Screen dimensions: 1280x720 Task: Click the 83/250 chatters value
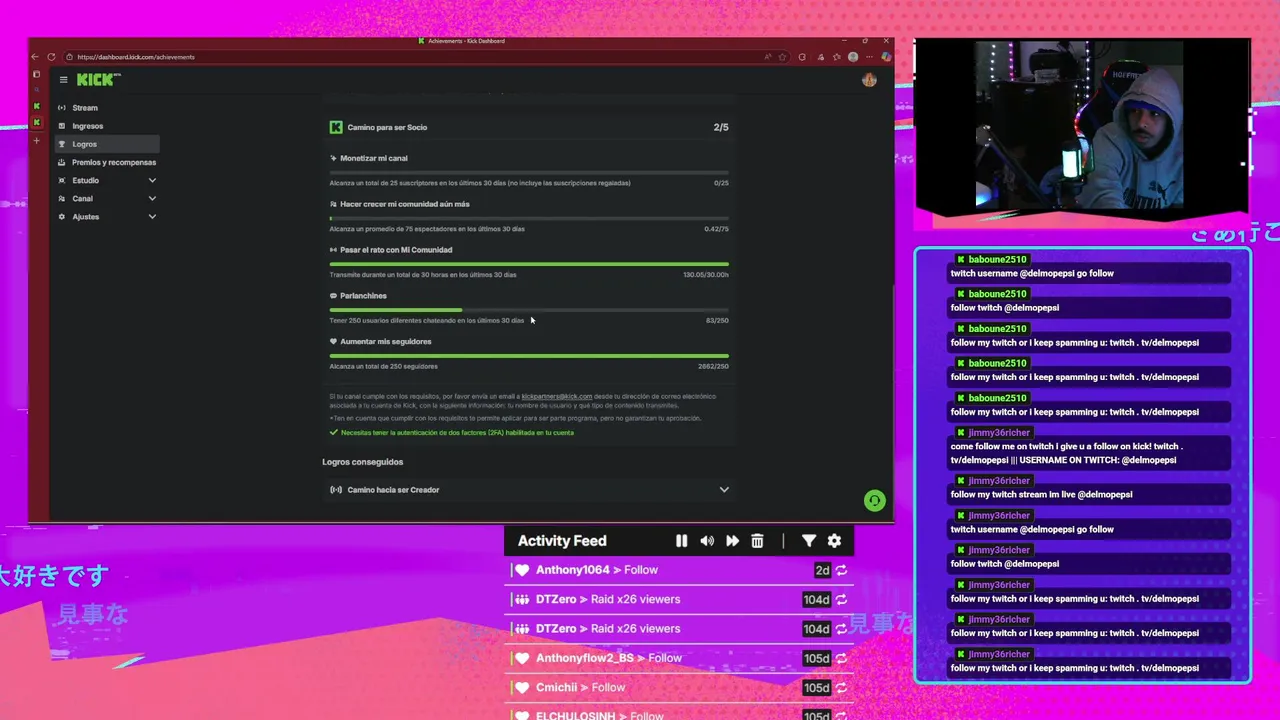point(717,320)
